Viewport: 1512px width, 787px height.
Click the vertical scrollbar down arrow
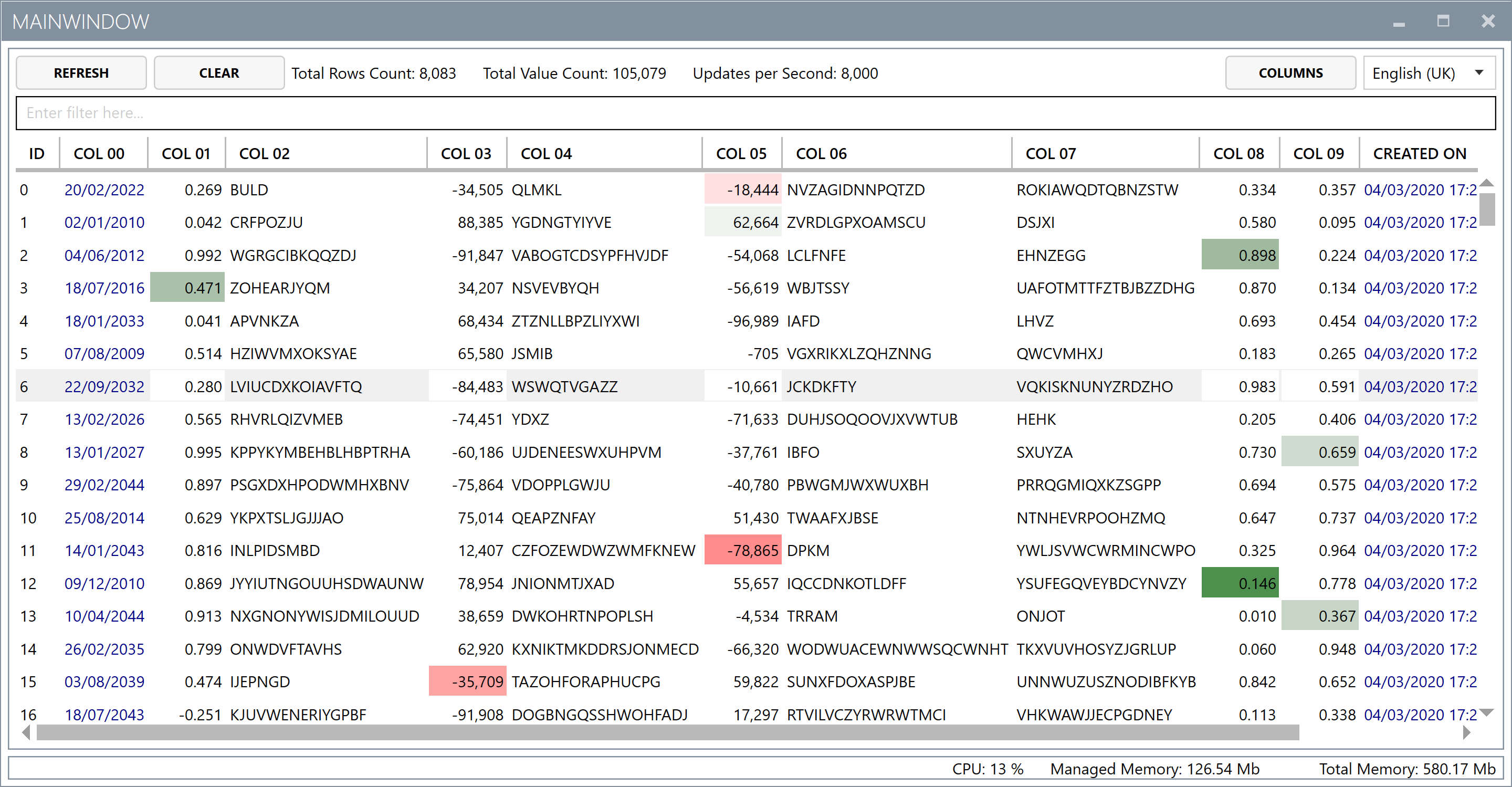click(1486, 712)
